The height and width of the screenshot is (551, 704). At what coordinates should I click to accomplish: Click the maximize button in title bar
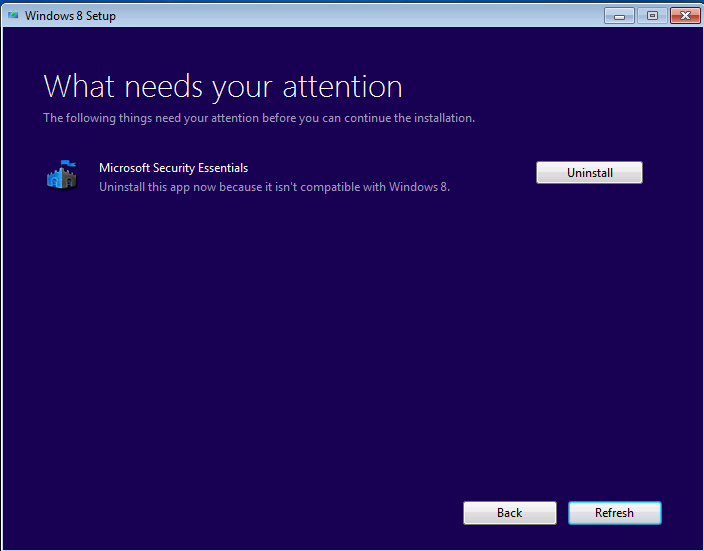pos(652,15)
